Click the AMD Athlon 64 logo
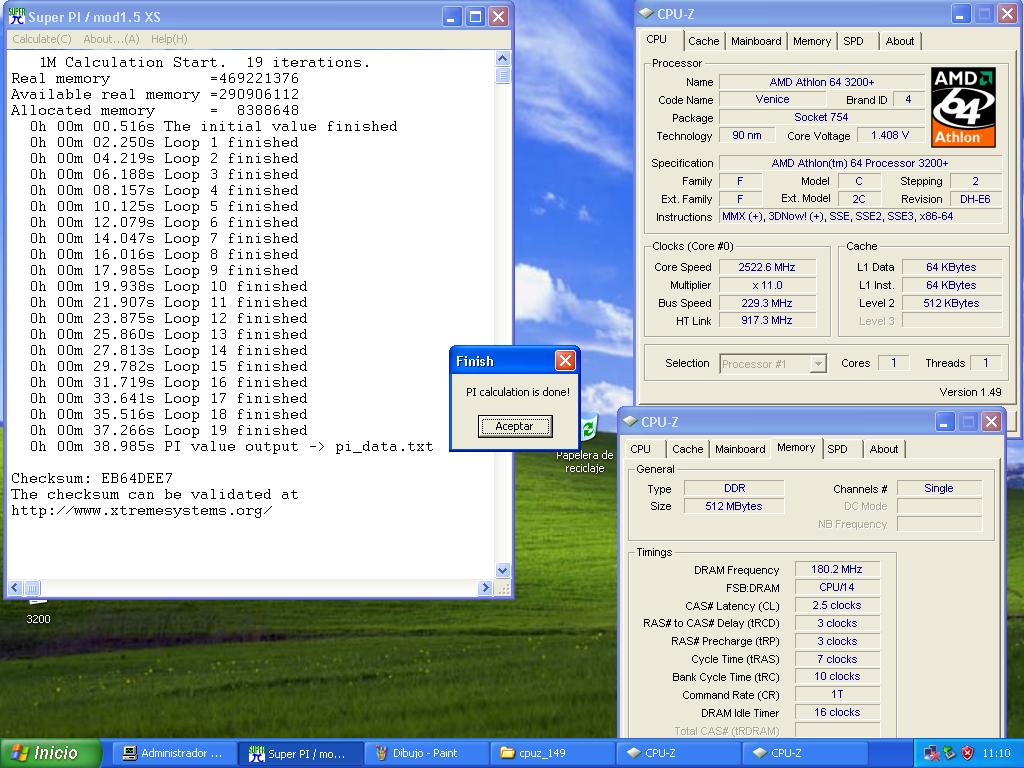This screenshot has width=1024, height=768. (963, 107)
